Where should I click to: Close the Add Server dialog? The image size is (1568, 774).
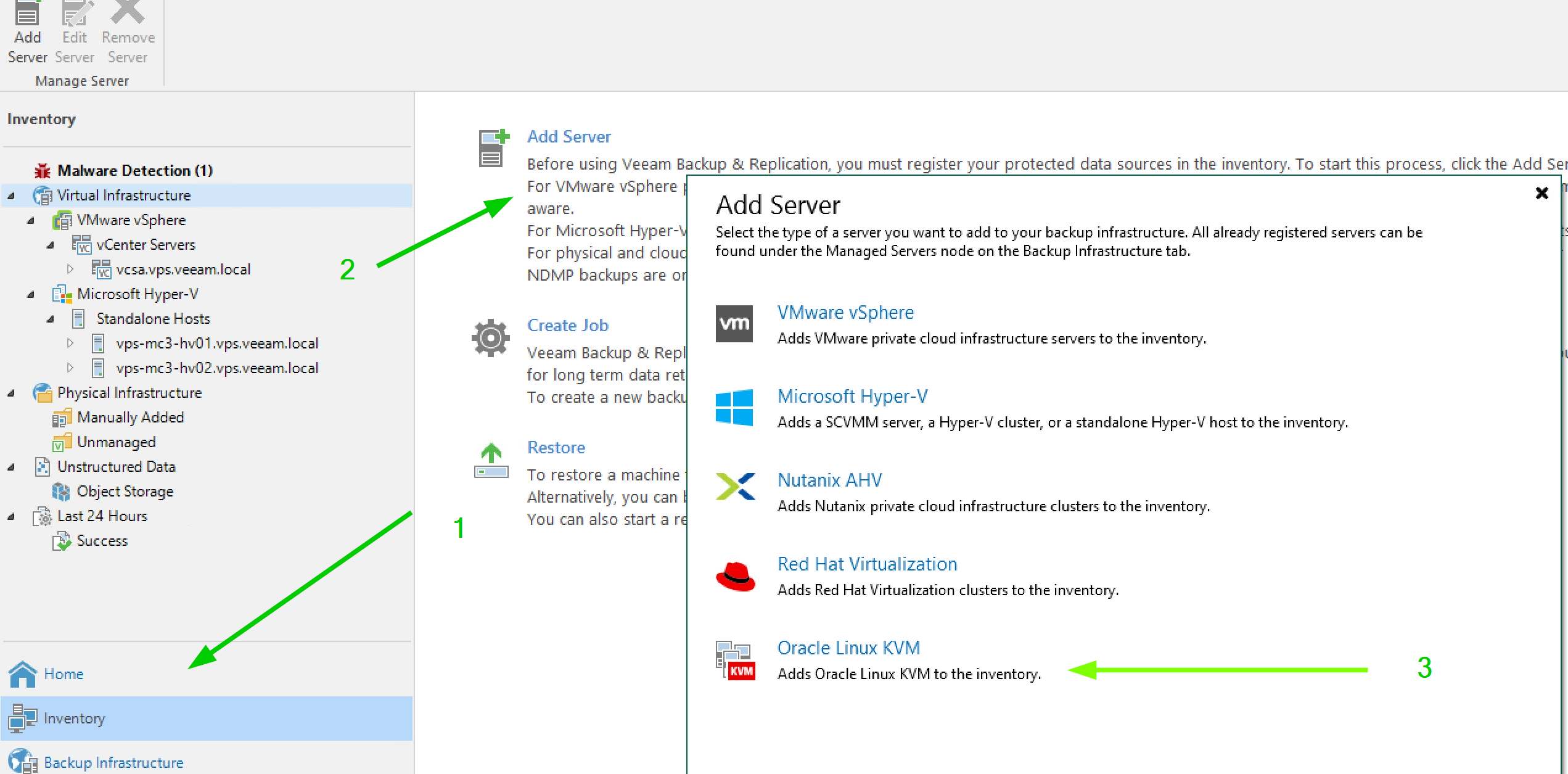[1542, 193]
